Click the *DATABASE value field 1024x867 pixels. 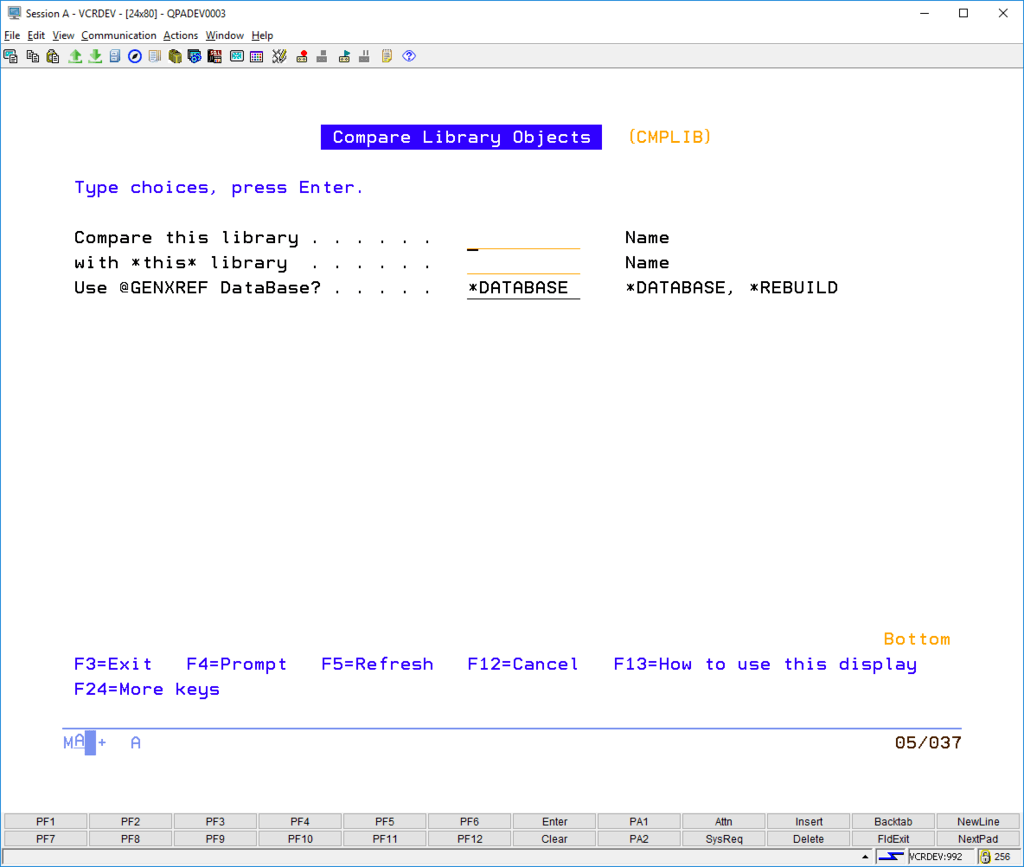[523, 288]
